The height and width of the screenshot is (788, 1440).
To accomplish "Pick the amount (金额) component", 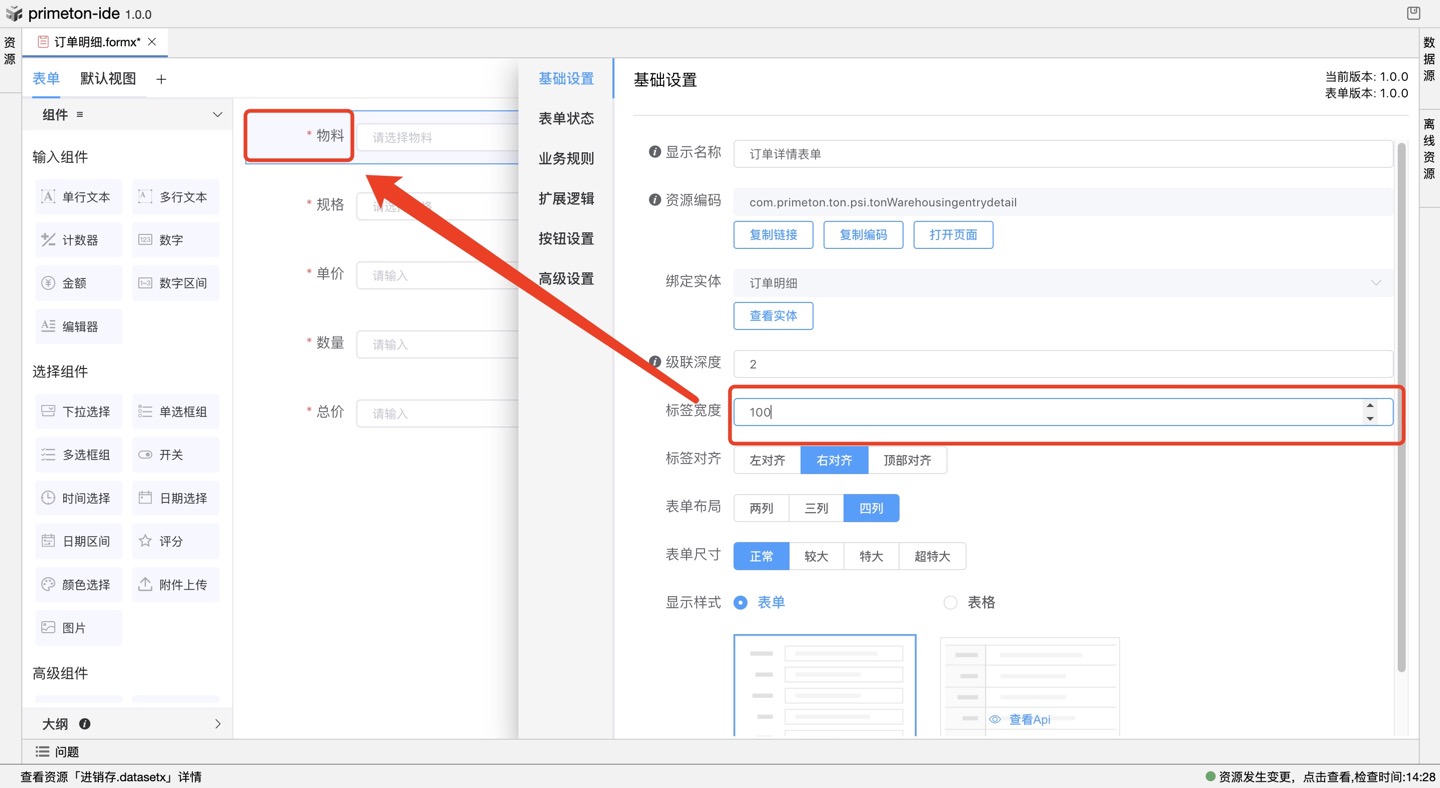I will 77,283.
